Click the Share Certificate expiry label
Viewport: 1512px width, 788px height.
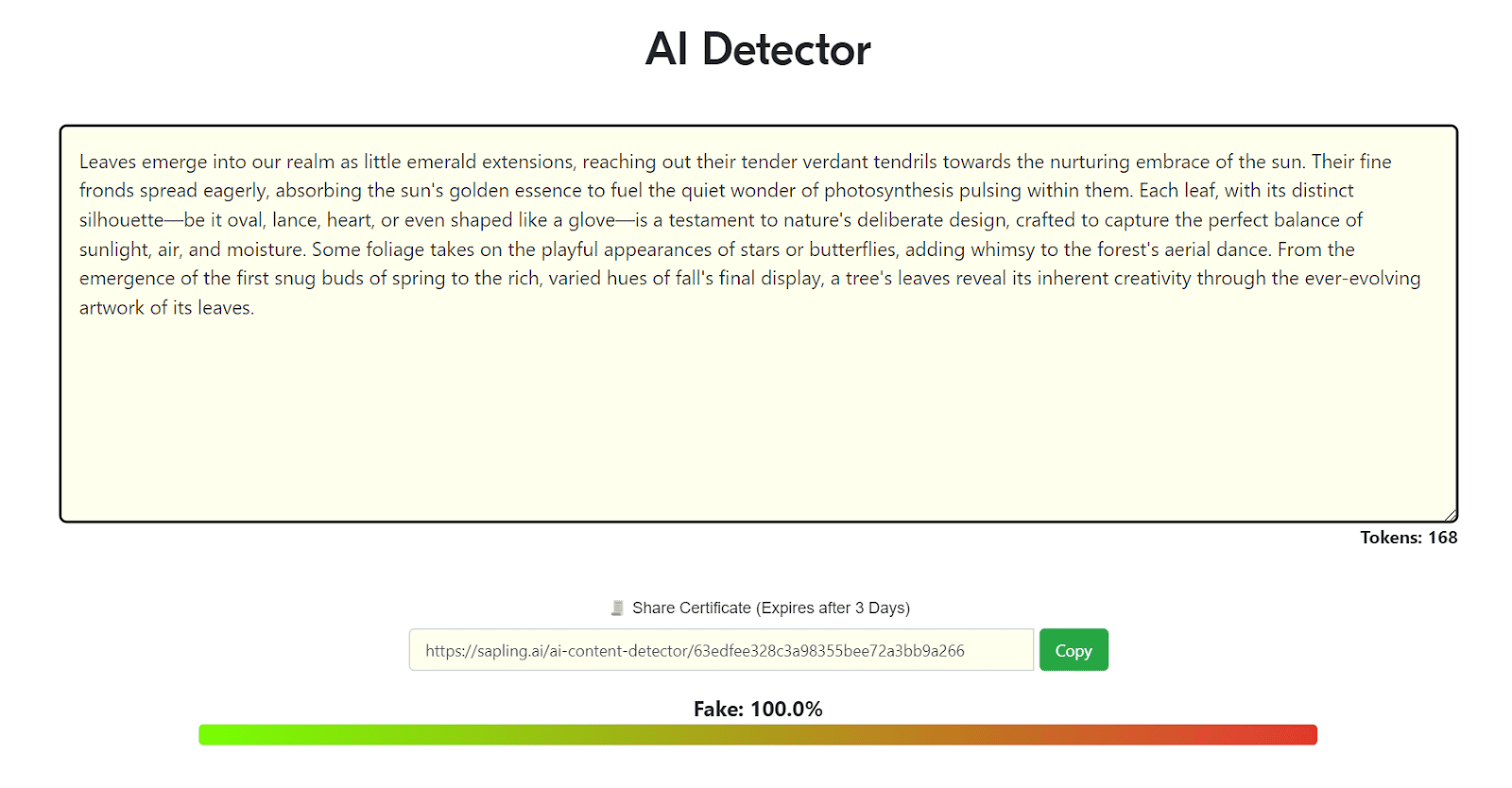(x=770, y=608)
